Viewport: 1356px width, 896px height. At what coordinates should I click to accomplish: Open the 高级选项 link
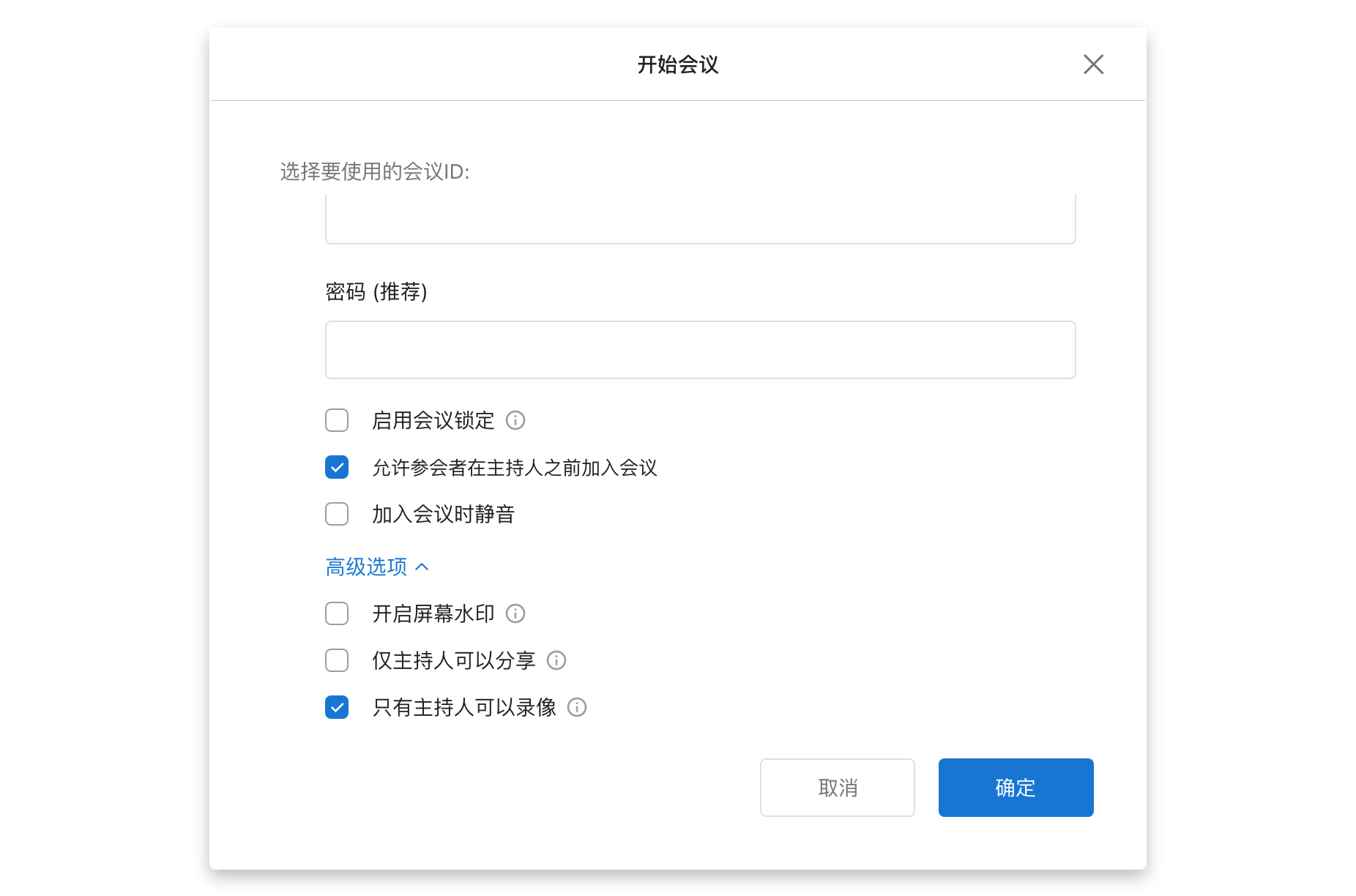coord(366,567)
